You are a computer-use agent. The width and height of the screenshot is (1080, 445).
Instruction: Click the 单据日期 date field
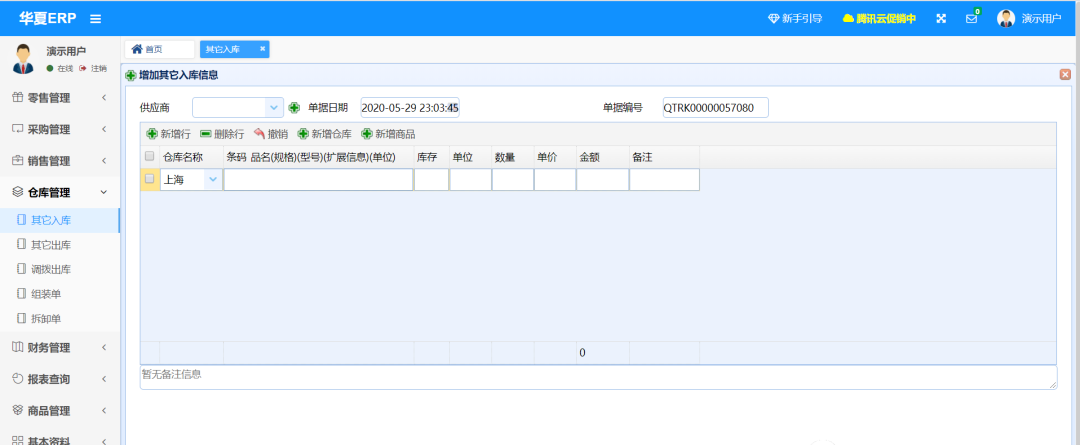tap(410, 107)
